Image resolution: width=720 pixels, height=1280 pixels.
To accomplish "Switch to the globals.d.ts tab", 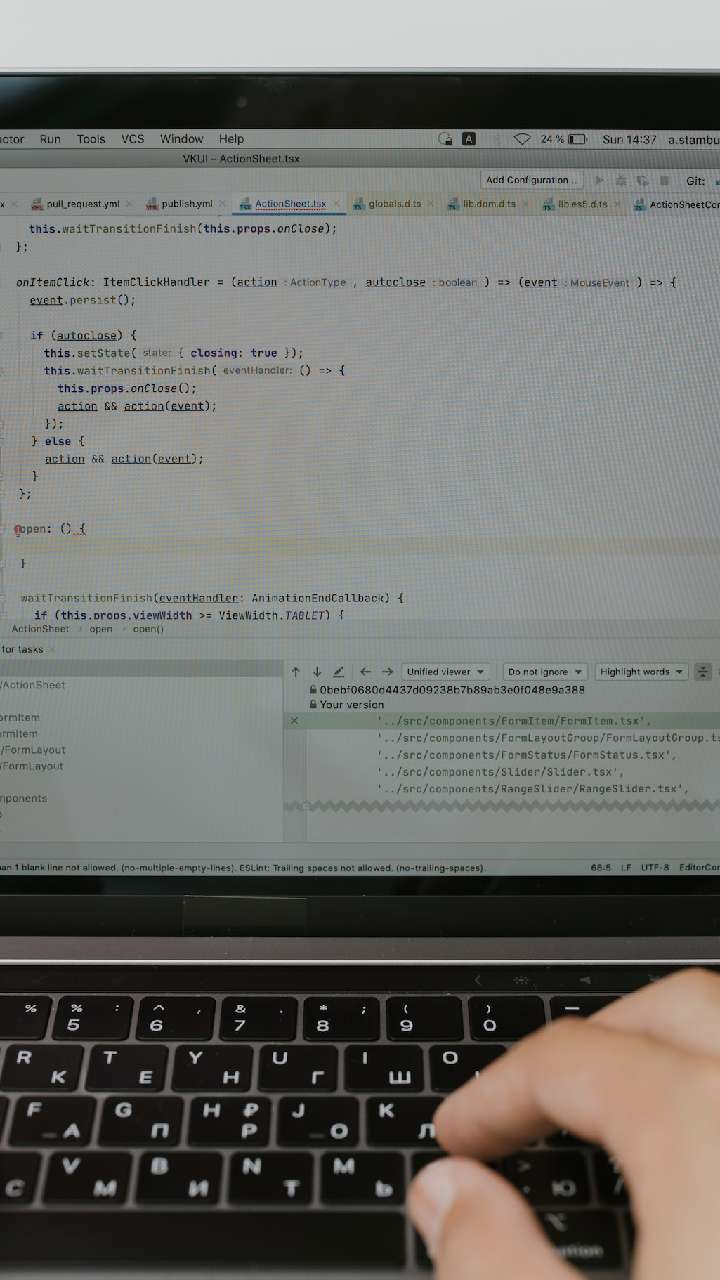I will 394,204.
